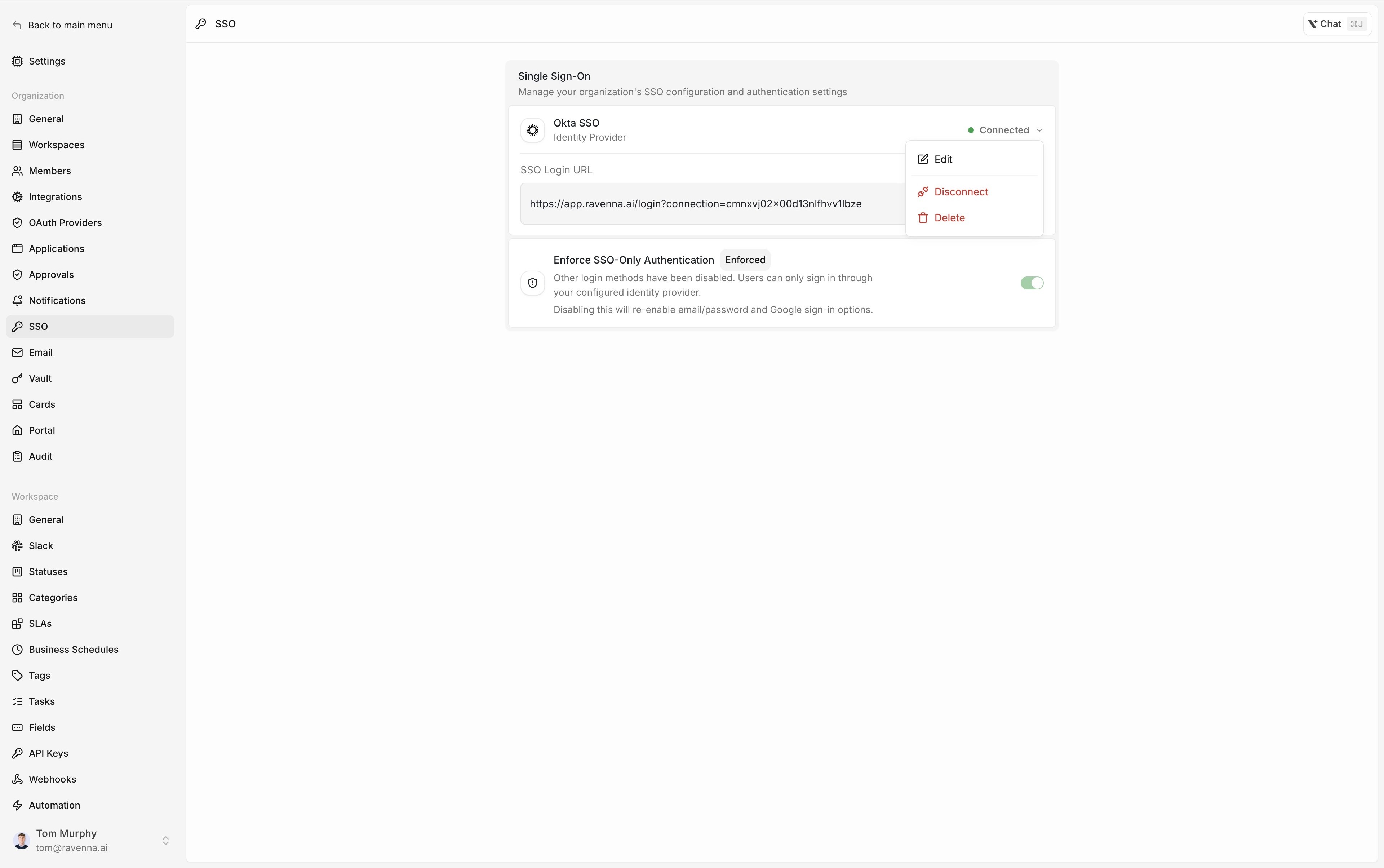Viewport: 1384px width, 868px height.
Task: Expand the Tom Murphy account switcher chevron
Action: 165,841
